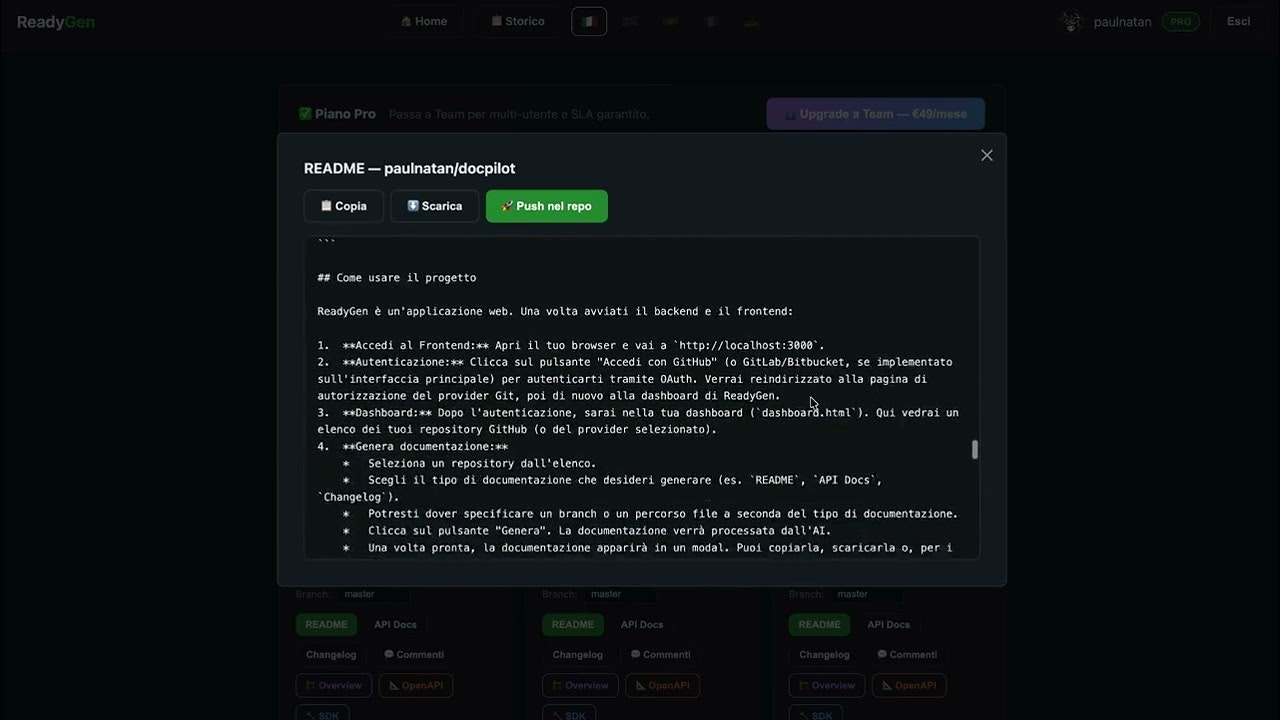Click the master branch field, middle card

620,594
